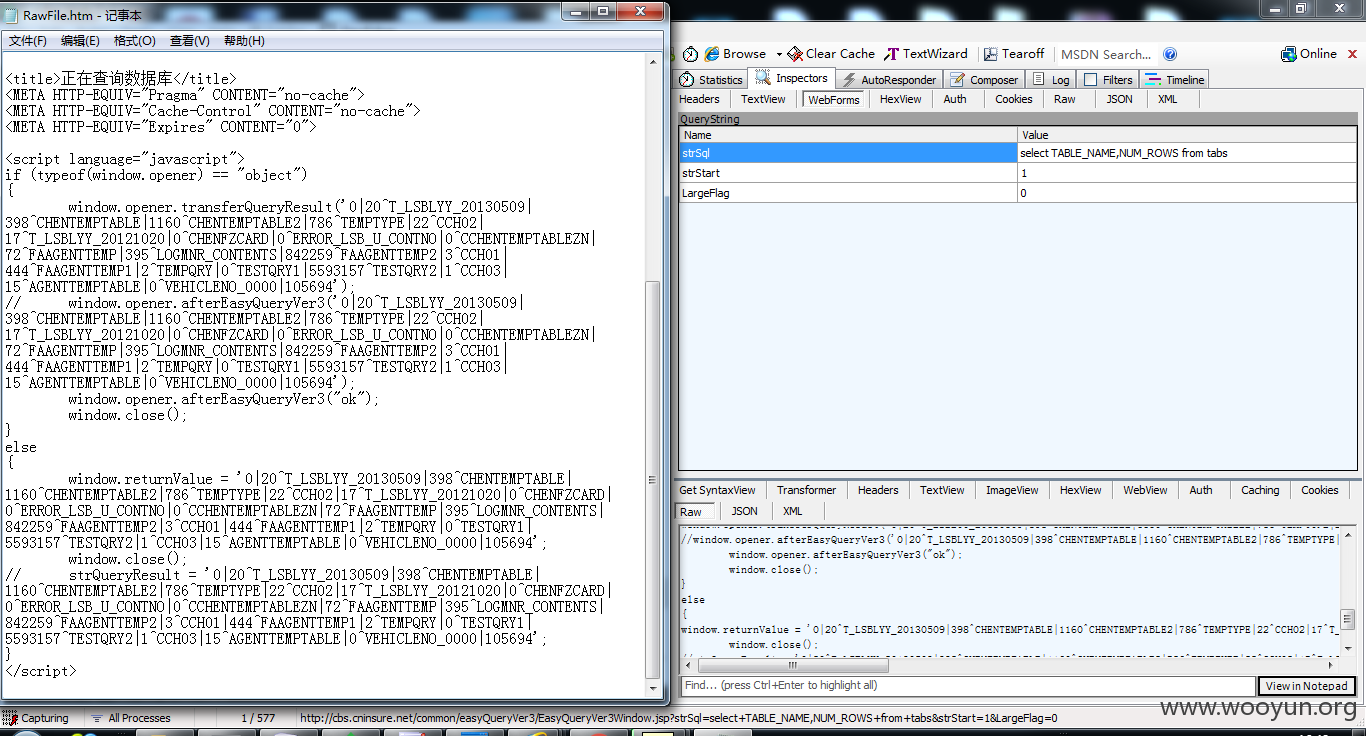Click the MSDN Search box
Viewport: 1366px width, 736px height.
tap(1106, 54)
